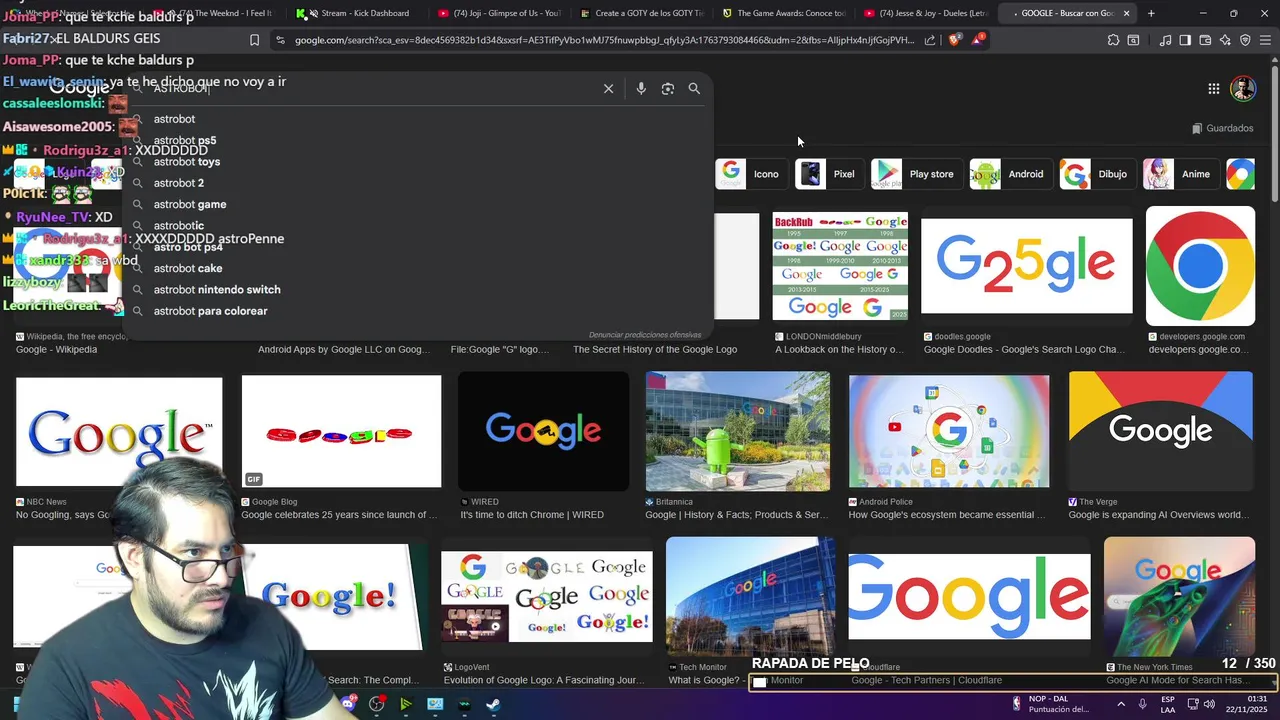
Task: Open Guardados saved items
Action: point(1222,128)
